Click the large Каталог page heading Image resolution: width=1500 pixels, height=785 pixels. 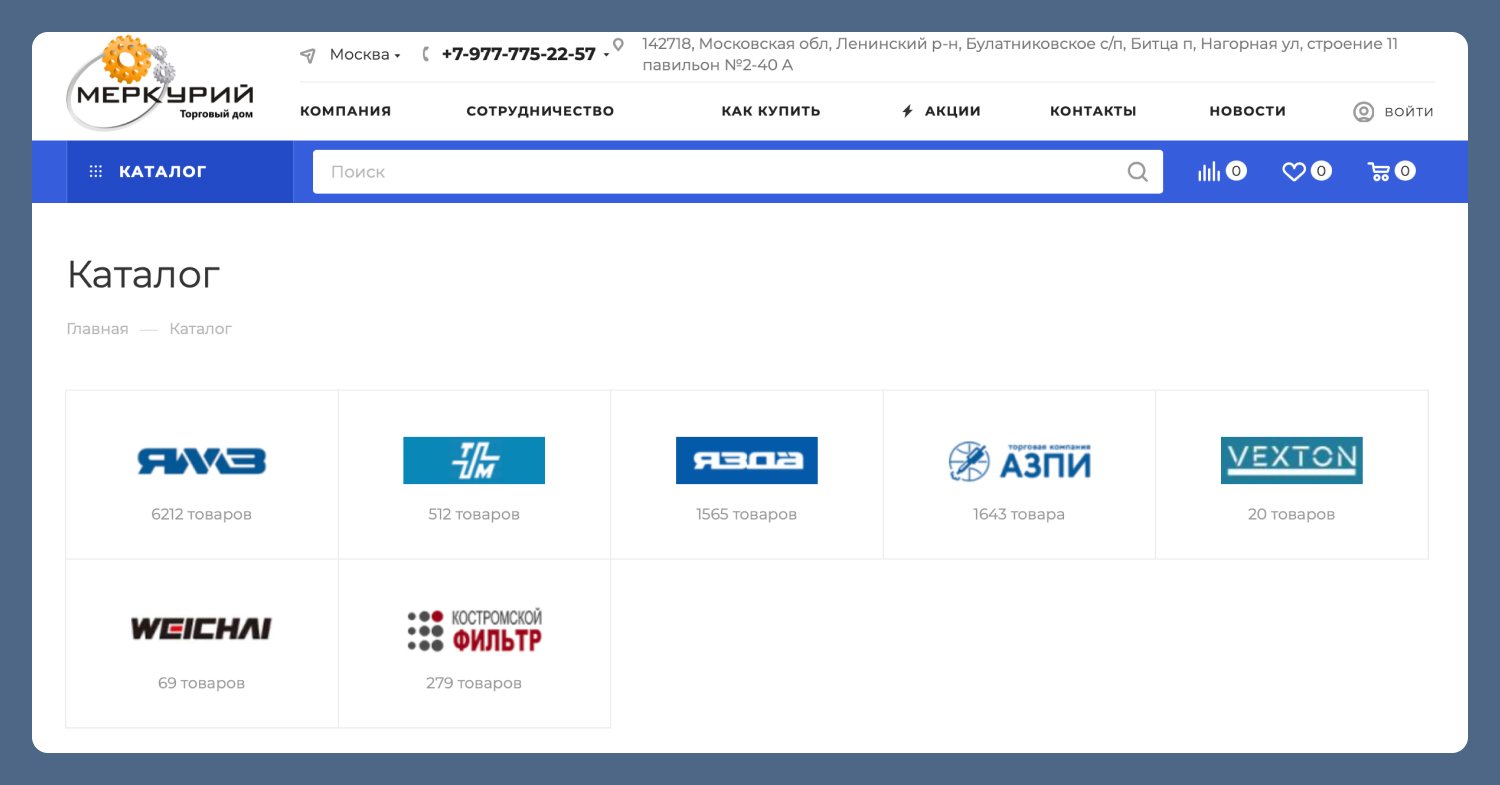click(143, 275)
